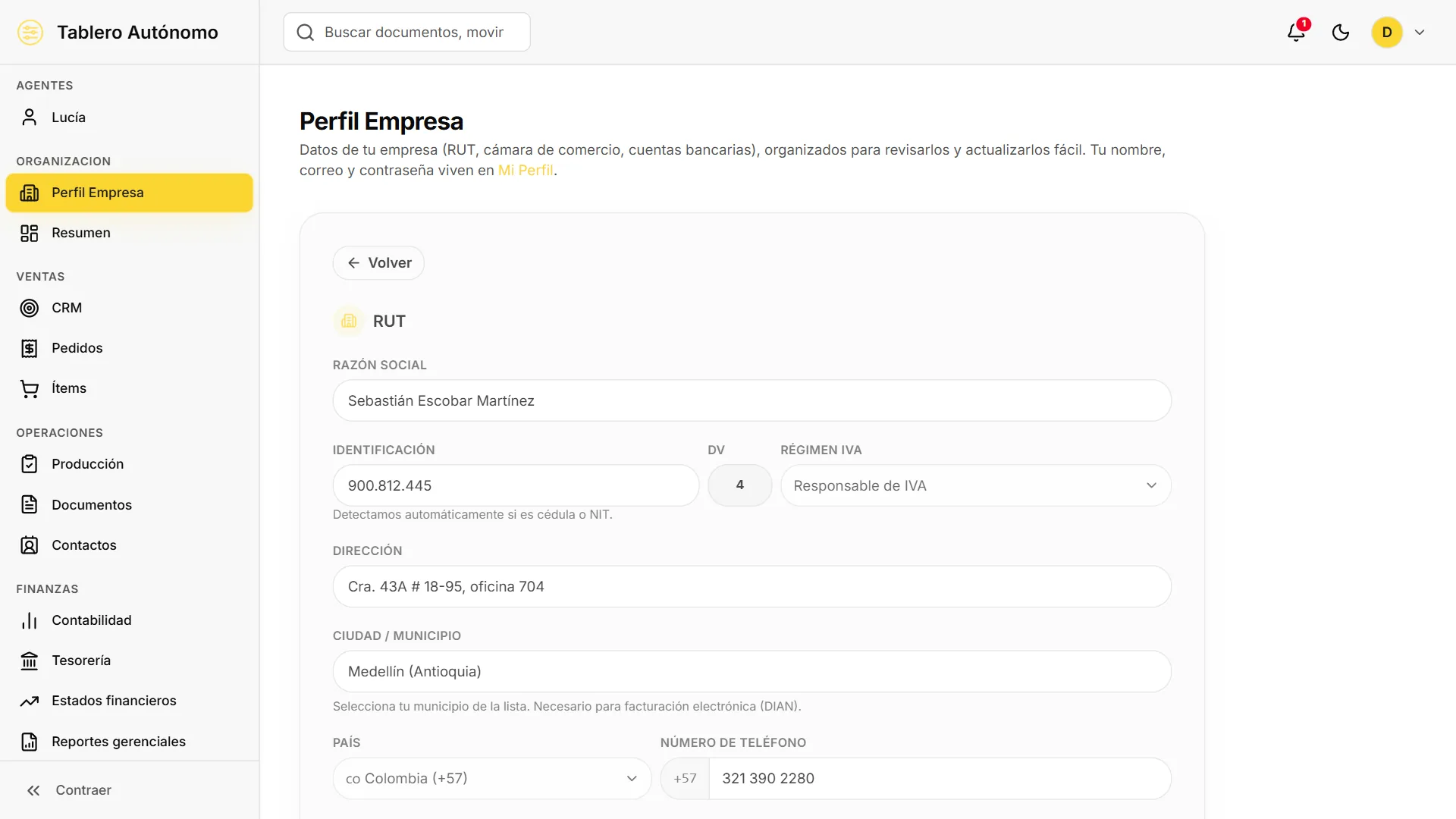Click the Ítems shopping cart icon
This screenshot has height=819, width=1456.
coord(30,388)
